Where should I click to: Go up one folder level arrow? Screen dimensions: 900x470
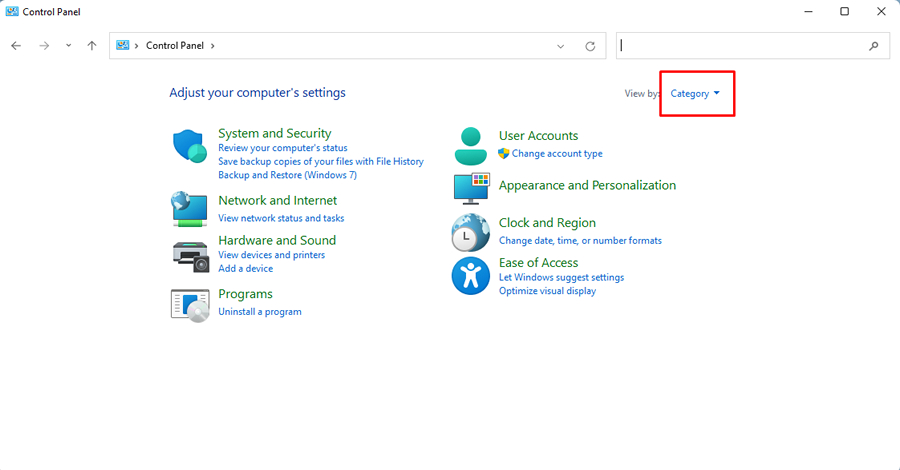(x=92, y=46)
